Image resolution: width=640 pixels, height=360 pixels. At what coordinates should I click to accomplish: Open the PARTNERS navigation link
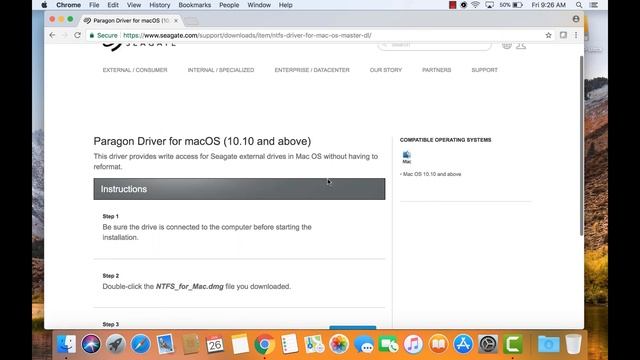[x=436, y=70]
